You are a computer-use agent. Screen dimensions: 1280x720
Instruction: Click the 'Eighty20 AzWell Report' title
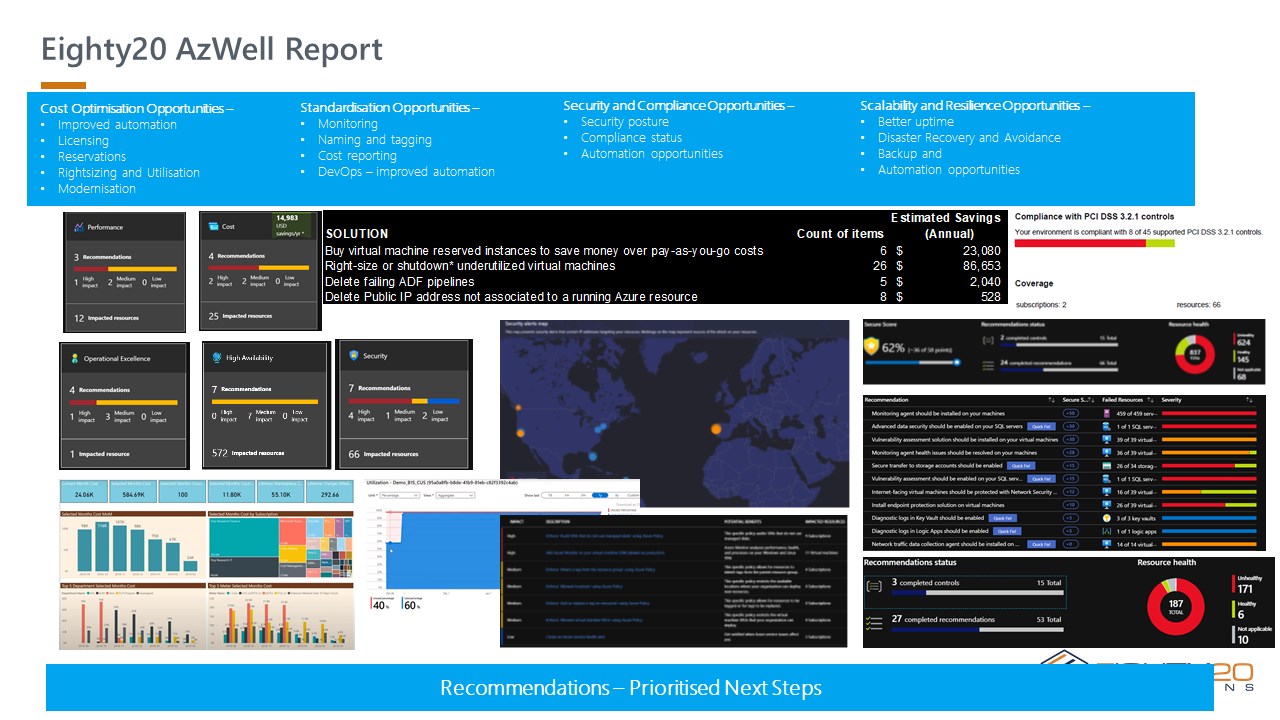point(211,49)
